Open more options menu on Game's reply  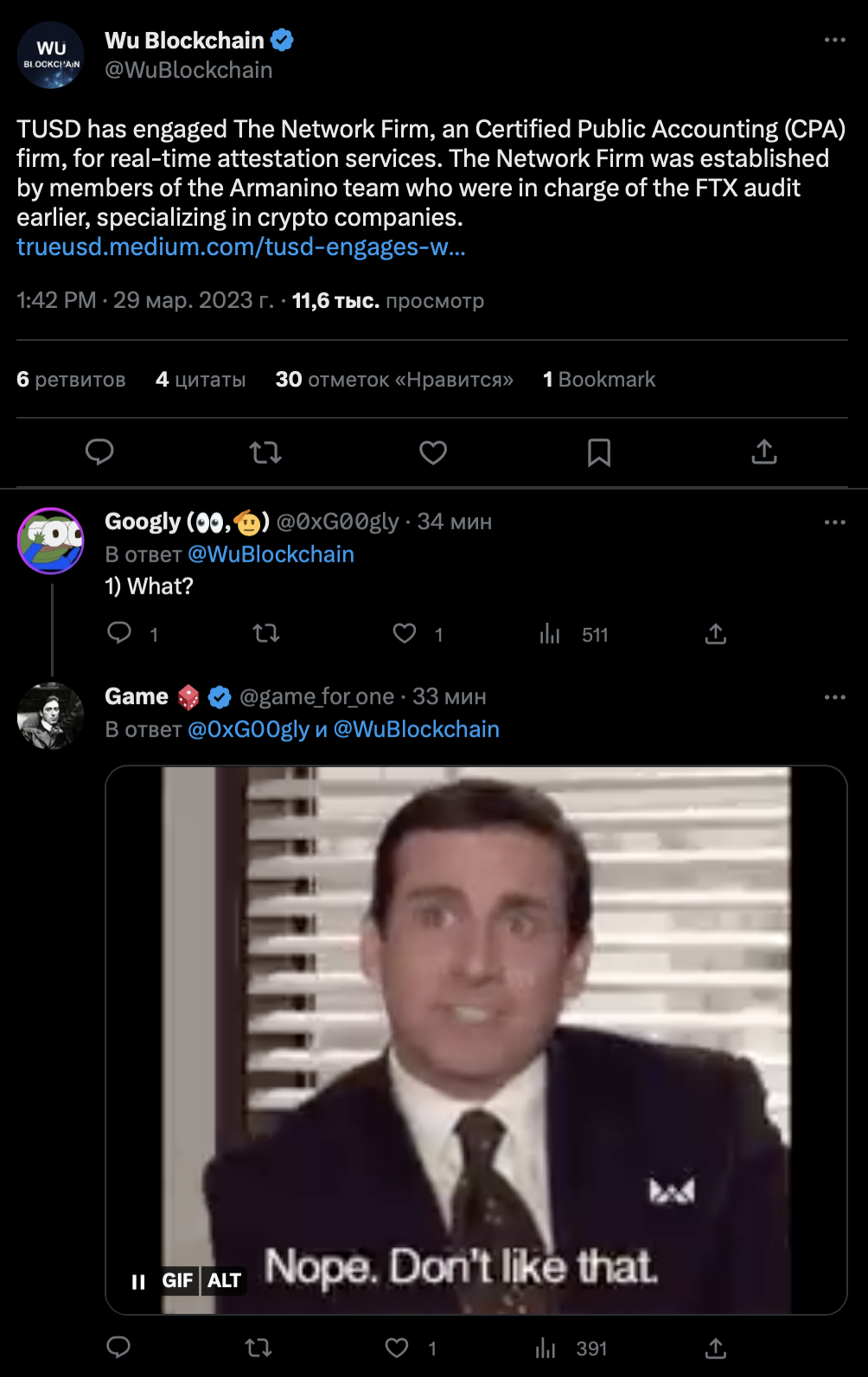point(834,697)
